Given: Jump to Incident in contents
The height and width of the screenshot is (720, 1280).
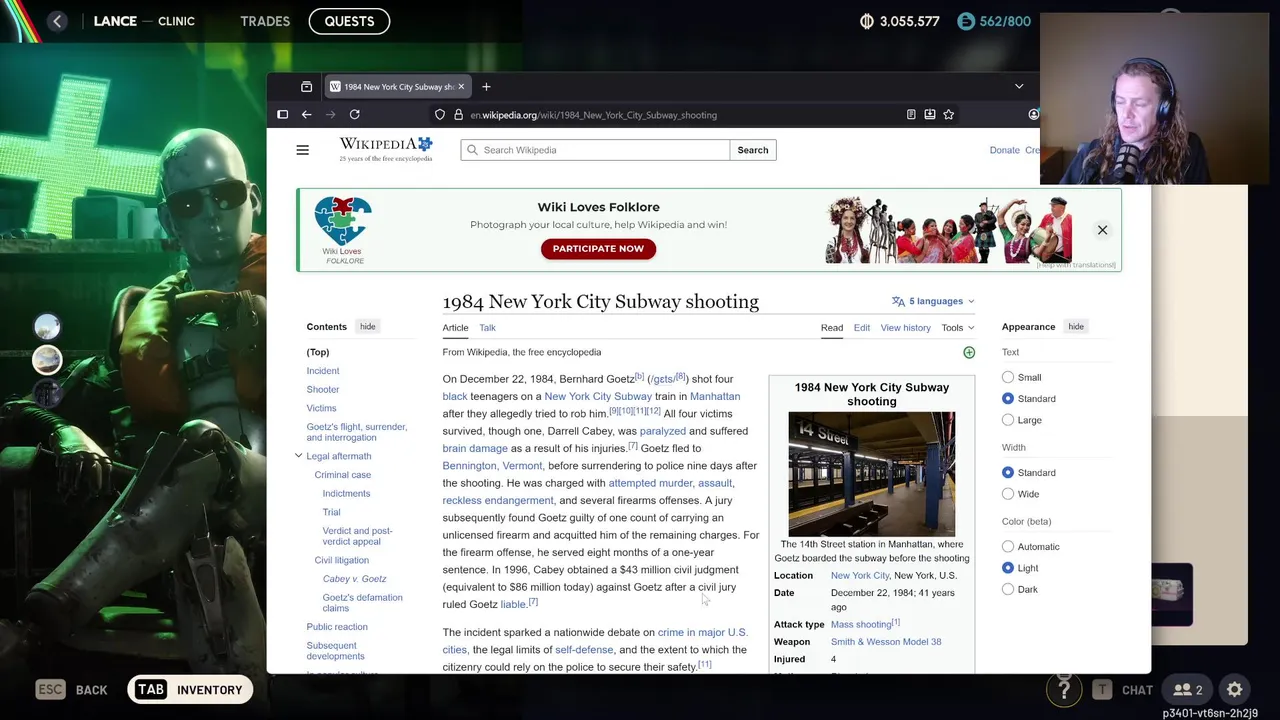Looking at the screenshot, I should 323,371.
